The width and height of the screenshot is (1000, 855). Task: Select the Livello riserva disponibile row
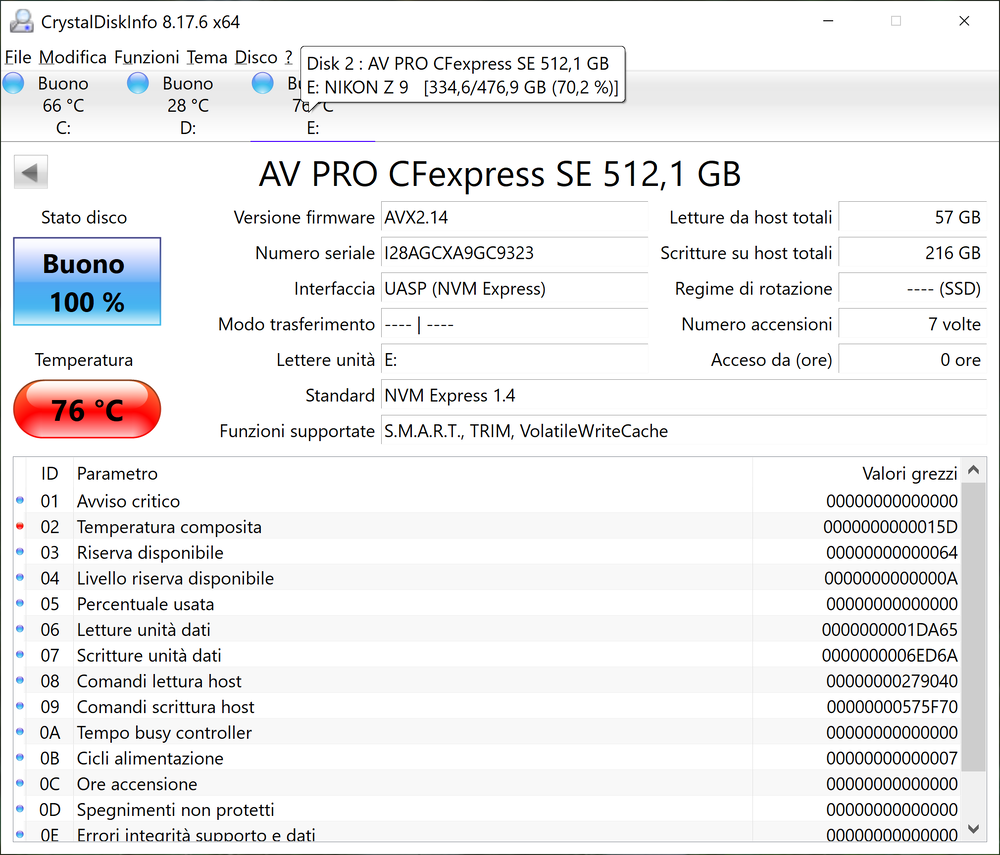(487, 578)
